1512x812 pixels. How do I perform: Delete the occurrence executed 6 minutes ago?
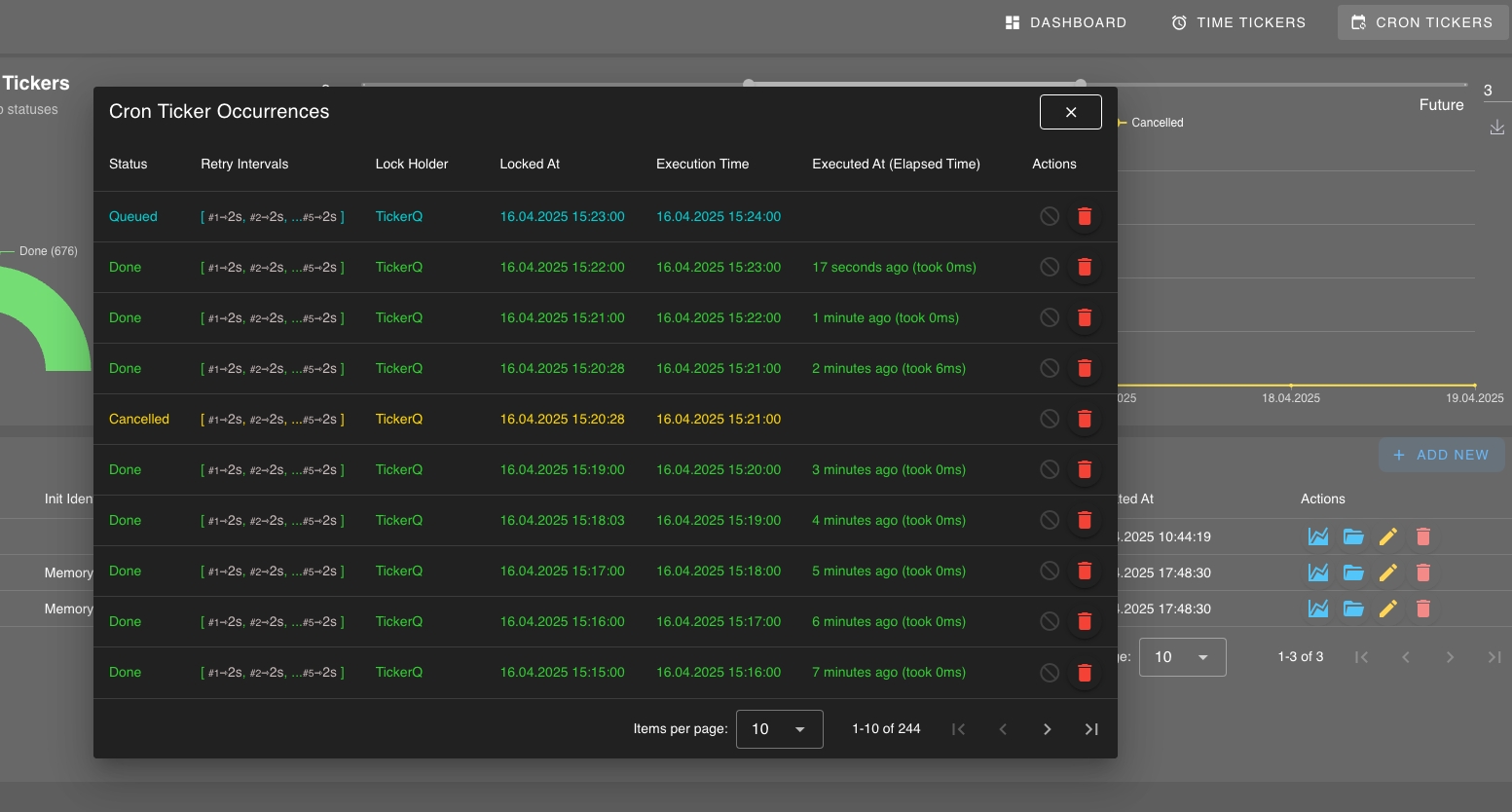click(1085, 621)
